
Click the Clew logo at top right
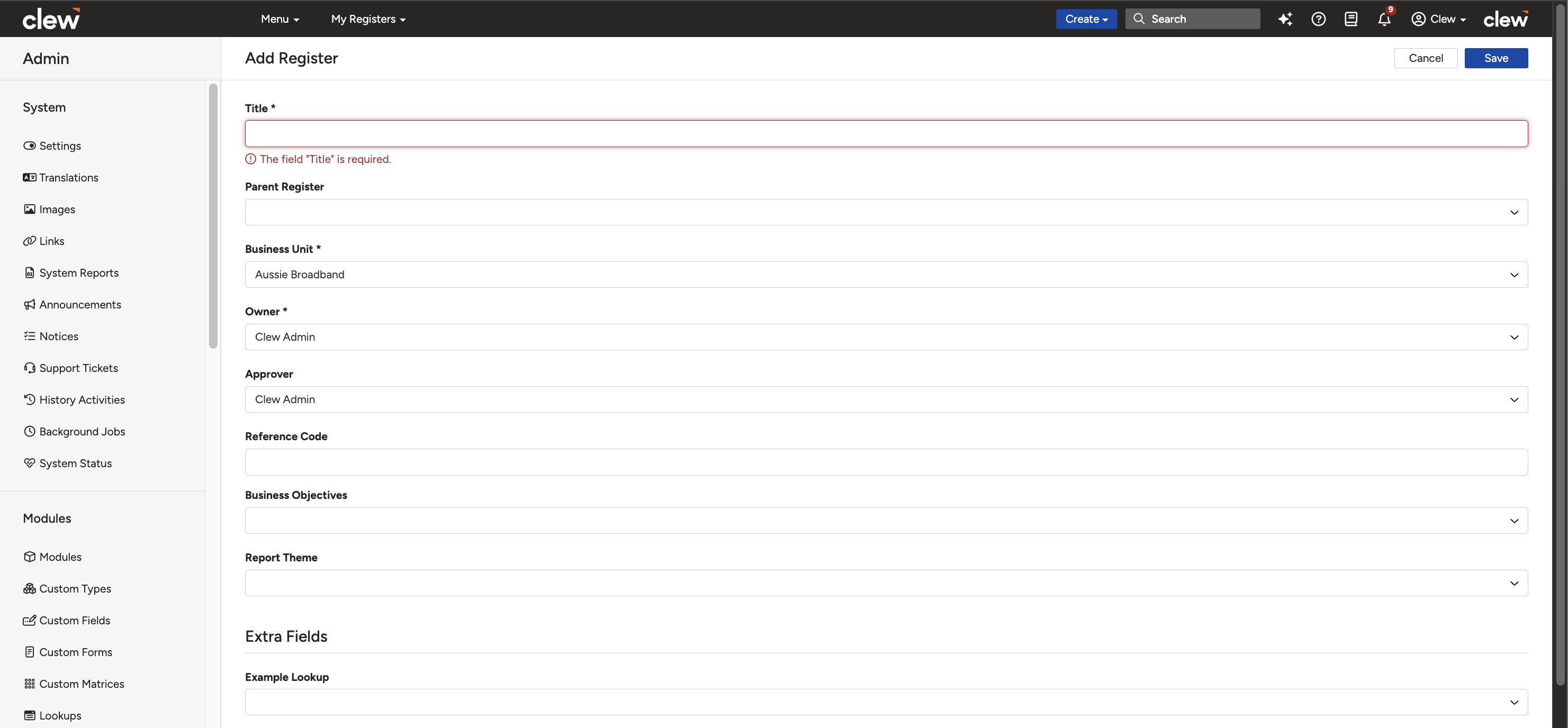(1506, 20)
